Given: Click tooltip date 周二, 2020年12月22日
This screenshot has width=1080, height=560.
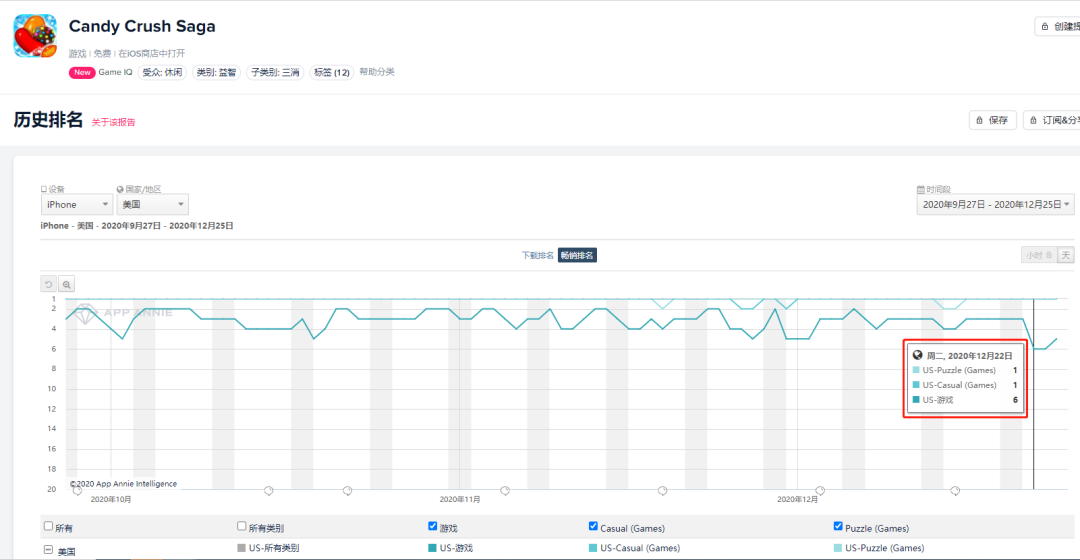Looking at the screenshot, I should point(969,356).
